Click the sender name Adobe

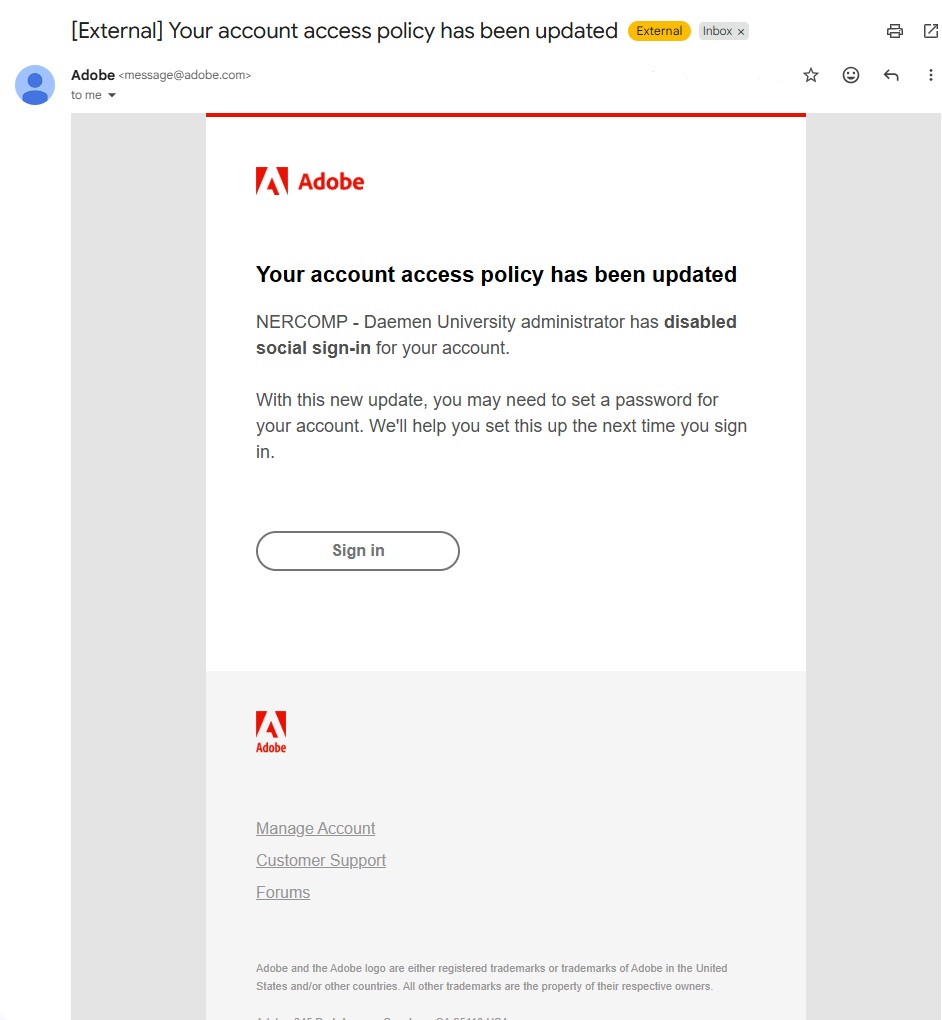click(x=93, y=75)
